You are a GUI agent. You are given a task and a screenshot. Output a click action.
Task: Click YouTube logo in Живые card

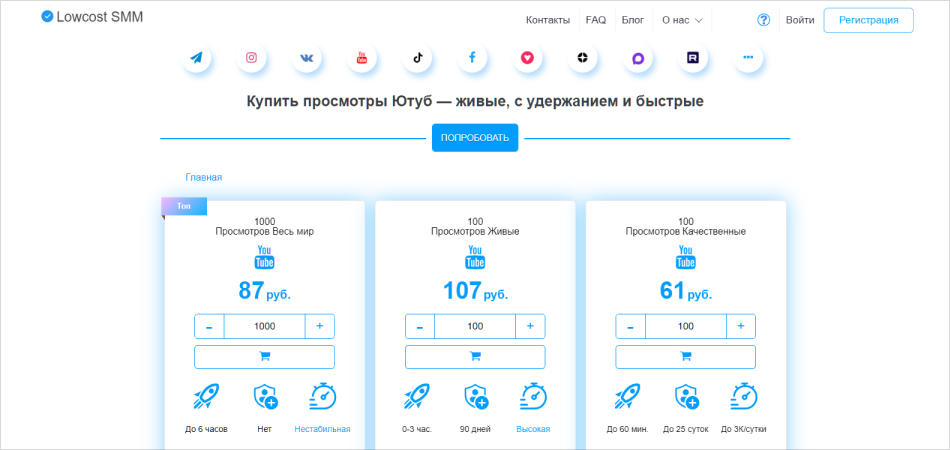475,257
